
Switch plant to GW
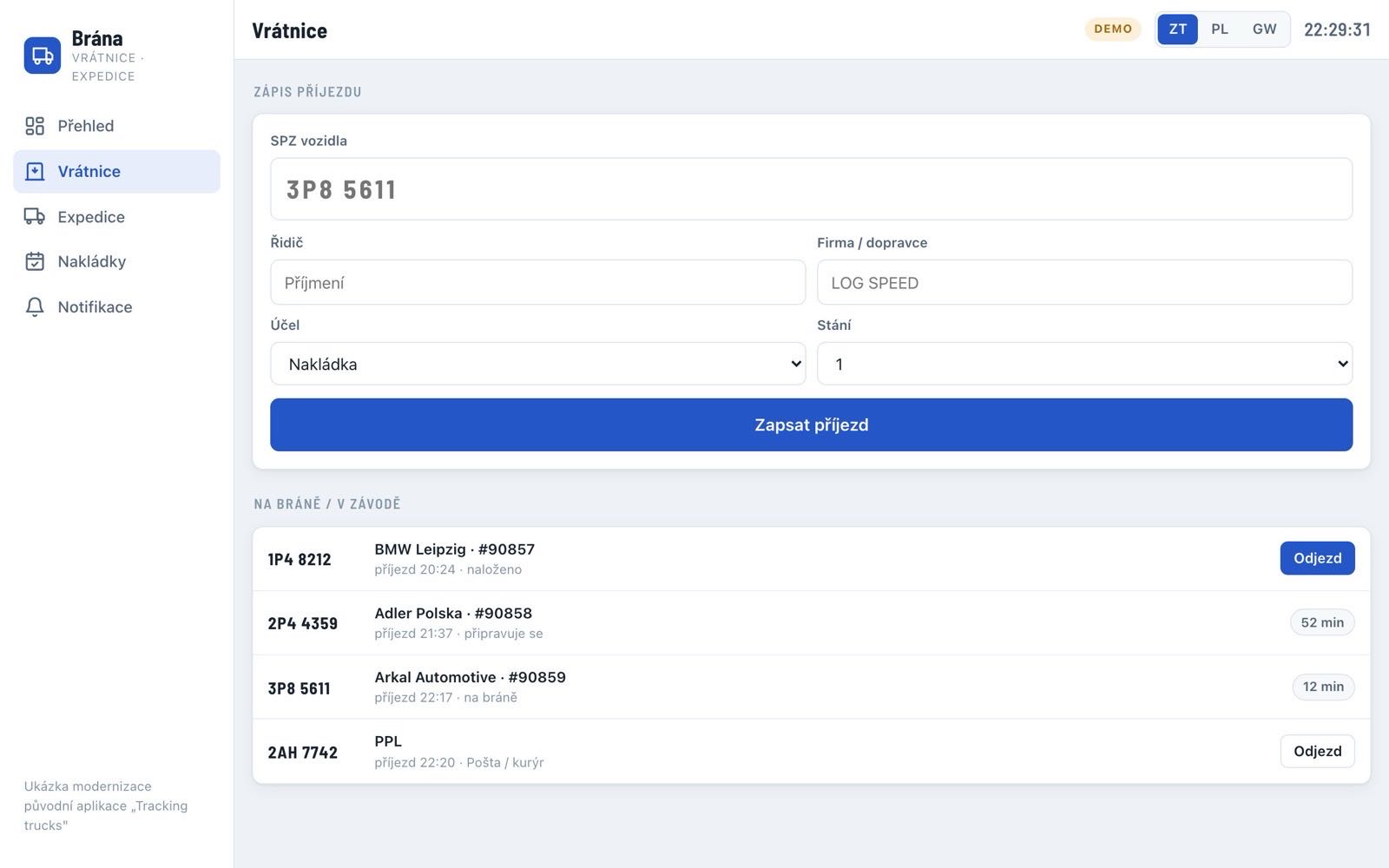coord(1264,30)
